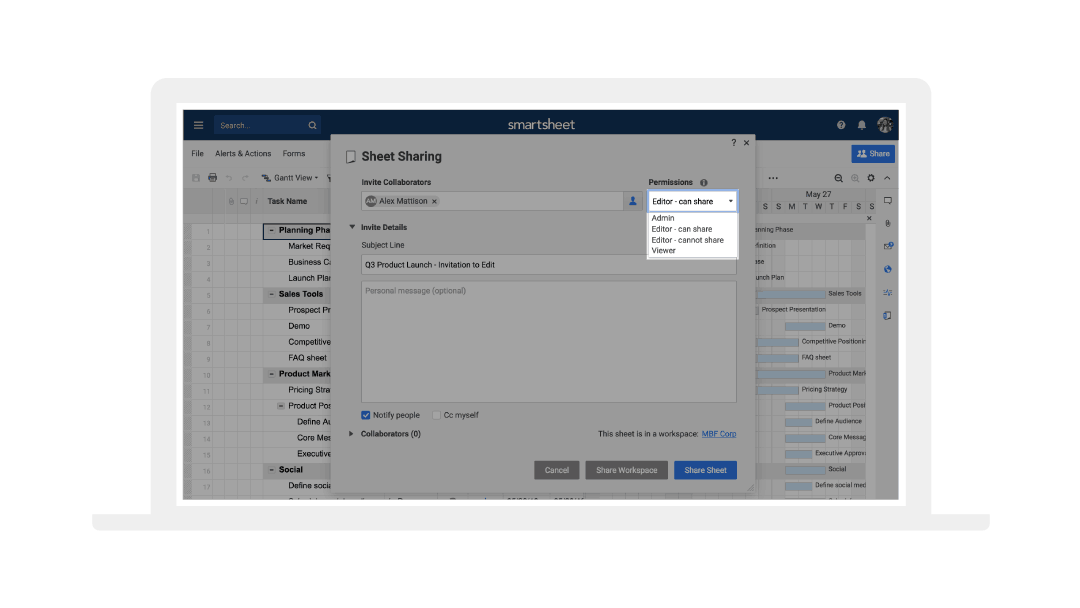Click the Subject Line input field
Screen dimensions: 1080x608
coord(549,264)
